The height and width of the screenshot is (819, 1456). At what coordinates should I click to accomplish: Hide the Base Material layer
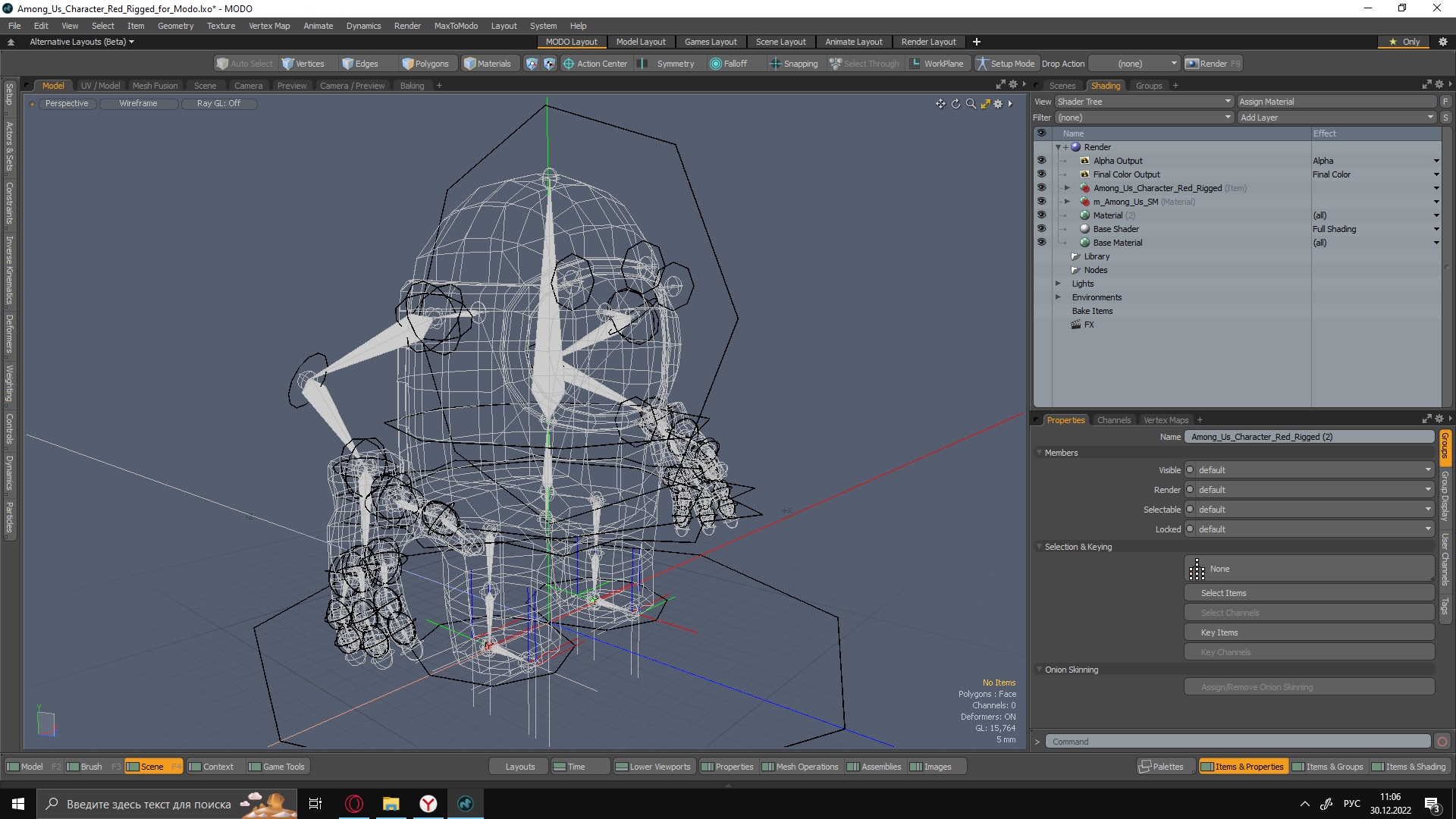[x=1041, y=243]
